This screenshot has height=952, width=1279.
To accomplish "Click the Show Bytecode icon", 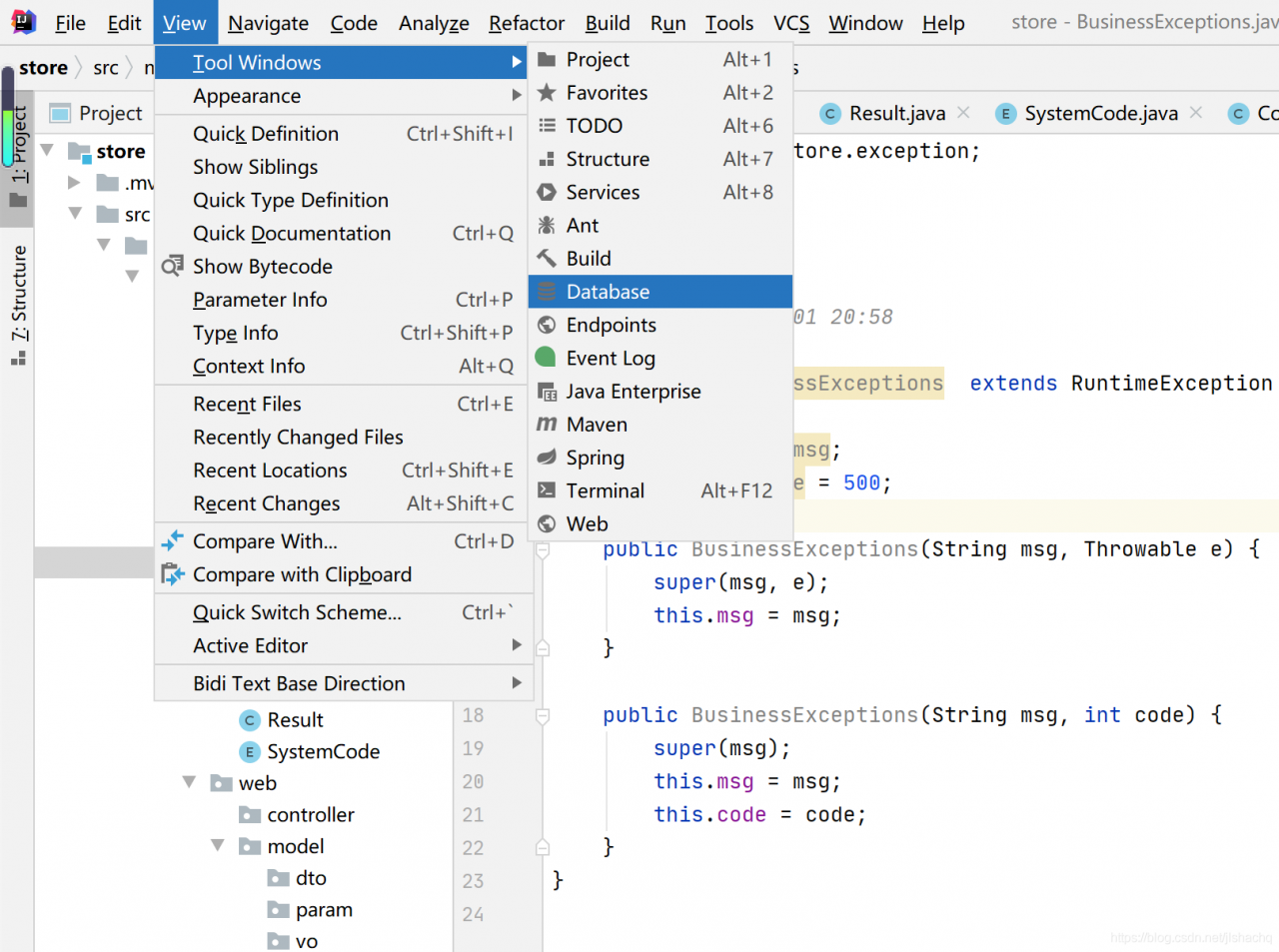I will 173,266.
